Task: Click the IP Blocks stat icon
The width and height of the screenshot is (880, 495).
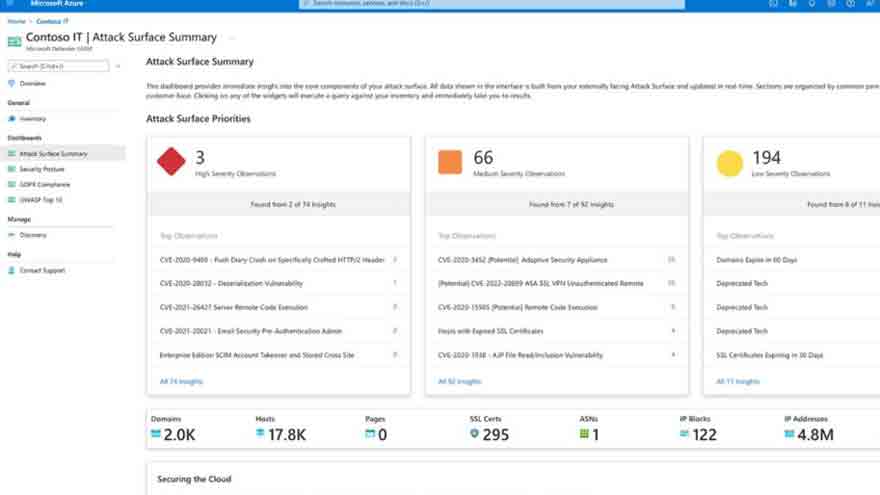Action: click(x=684, y=433)
